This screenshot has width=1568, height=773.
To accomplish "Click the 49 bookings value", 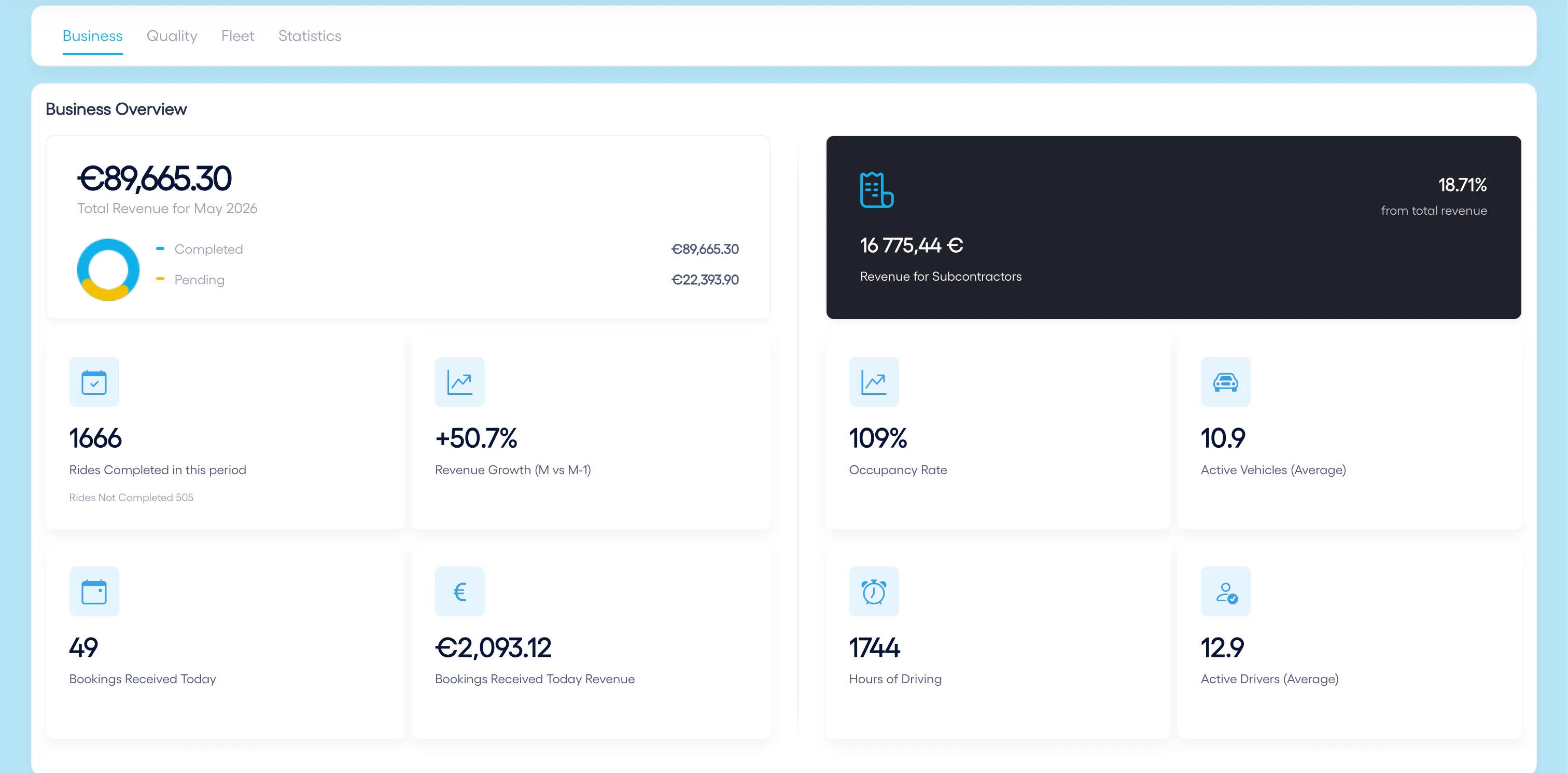I will 83,648.
